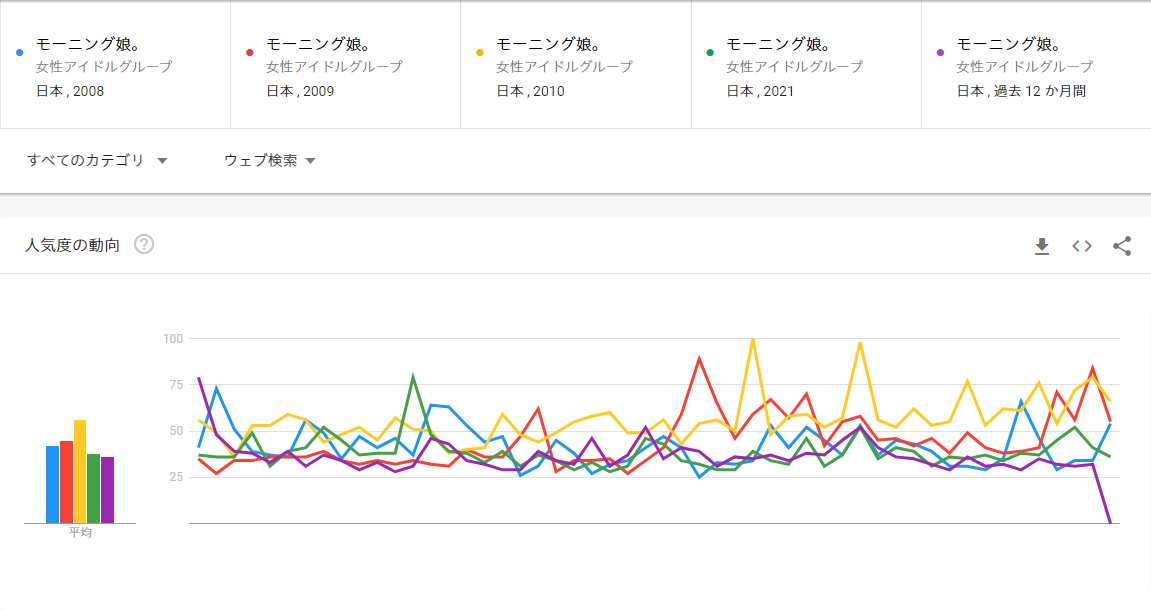1151x610 pixels.
Task: Open the ウェブ検索 dropdown
Action: (x=269, y=160)
